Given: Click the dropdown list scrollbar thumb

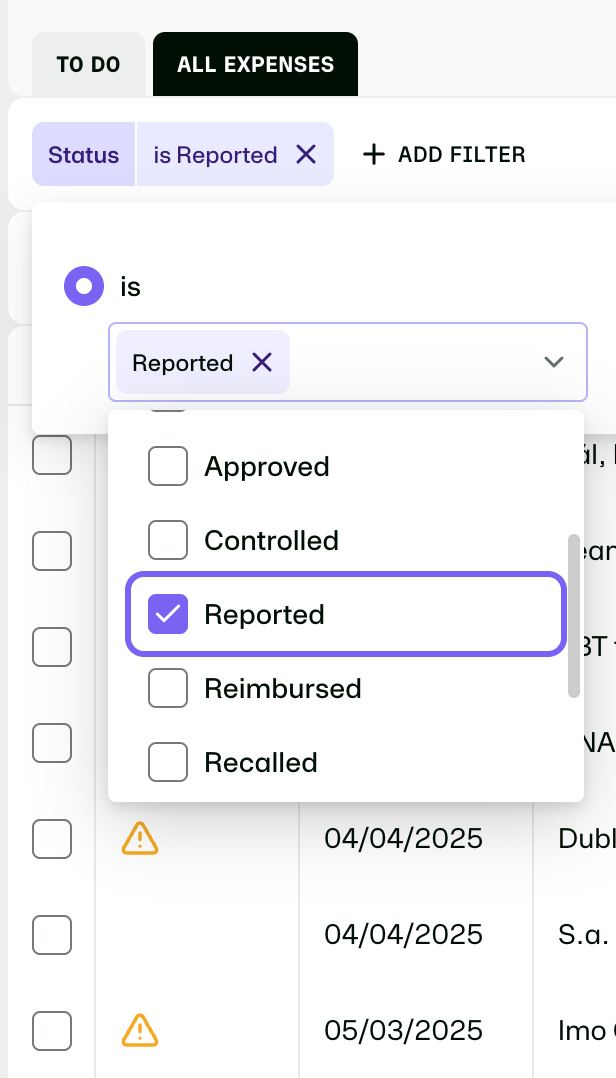Looking at the screenshot, I should [x=573, y=616].
